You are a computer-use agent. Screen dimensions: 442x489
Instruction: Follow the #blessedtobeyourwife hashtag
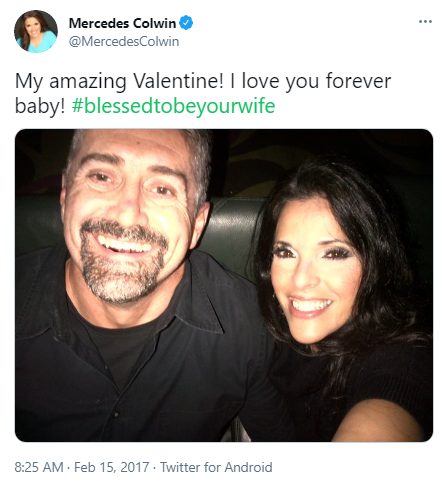(x=173, y=106)
